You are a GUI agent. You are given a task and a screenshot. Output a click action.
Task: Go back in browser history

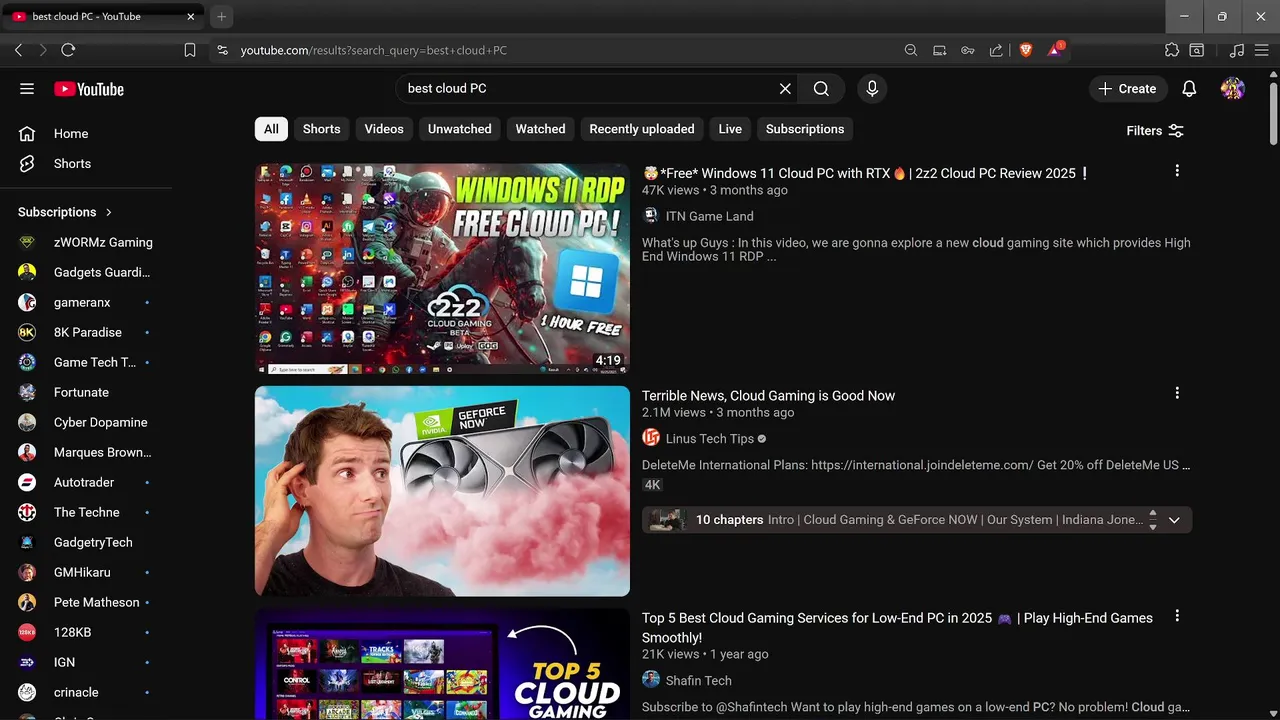point(18,50)
